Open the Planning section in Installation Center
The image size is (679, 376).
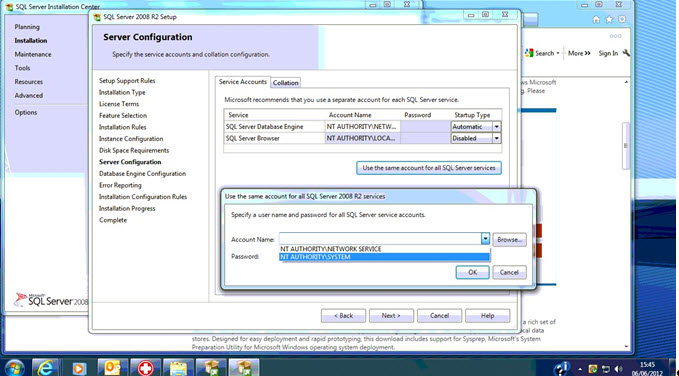[x=27, y=27]
